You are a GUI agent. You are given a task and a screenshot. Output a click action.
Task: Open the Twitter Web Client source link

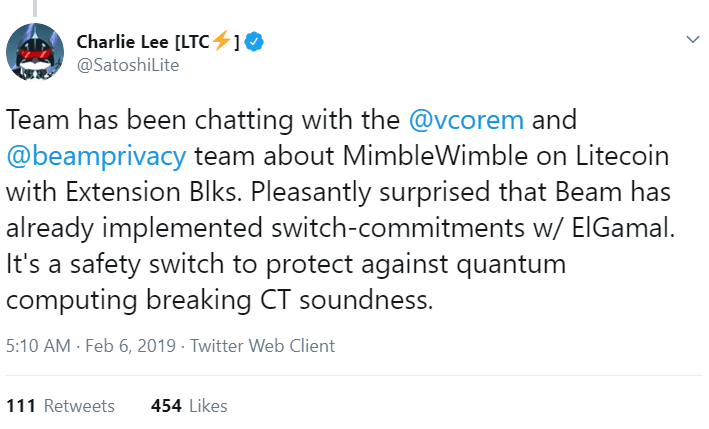click(x=262, y=346)
